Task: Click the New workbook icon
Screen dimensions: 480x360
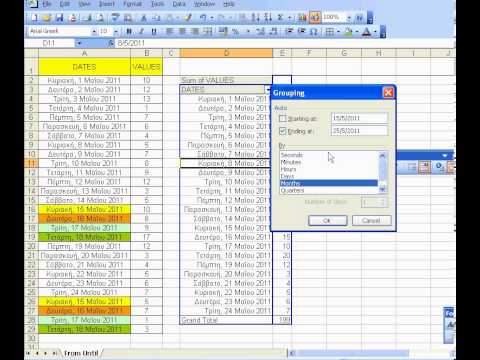Action: (x=35, y=18)
